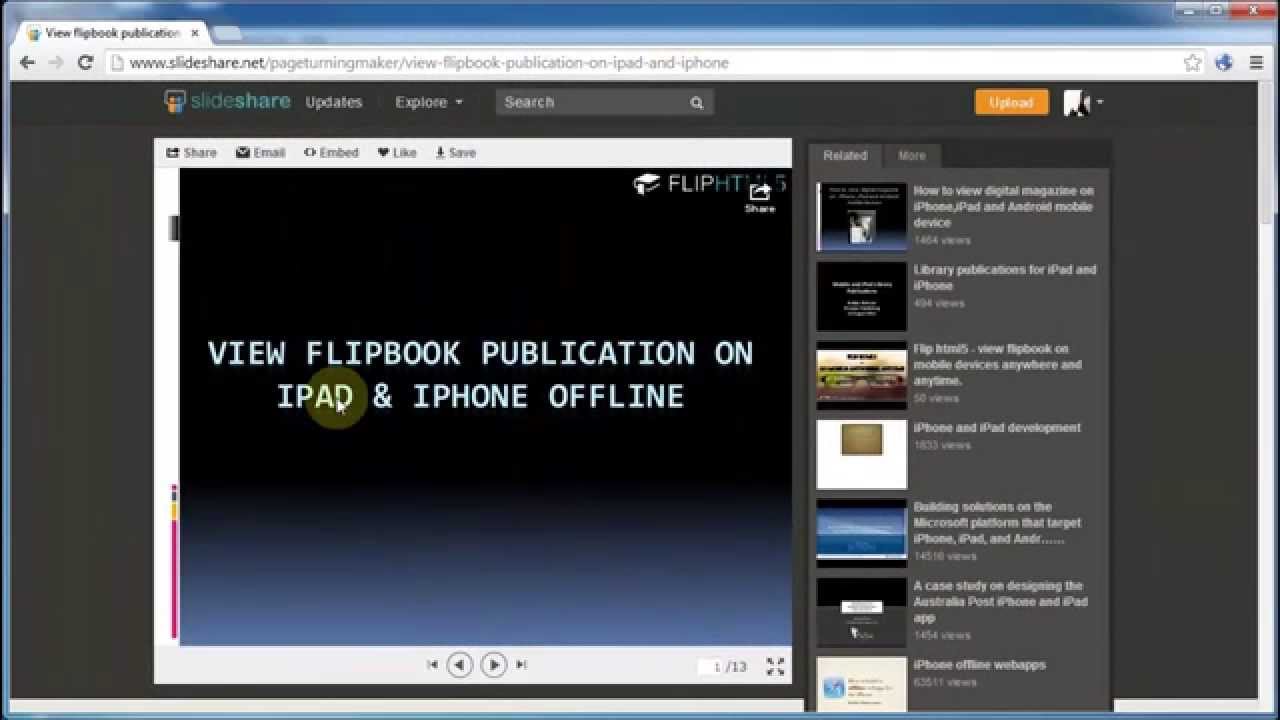
Task: Click the globe extension icon in toolbar
Action: [1224, 62]
